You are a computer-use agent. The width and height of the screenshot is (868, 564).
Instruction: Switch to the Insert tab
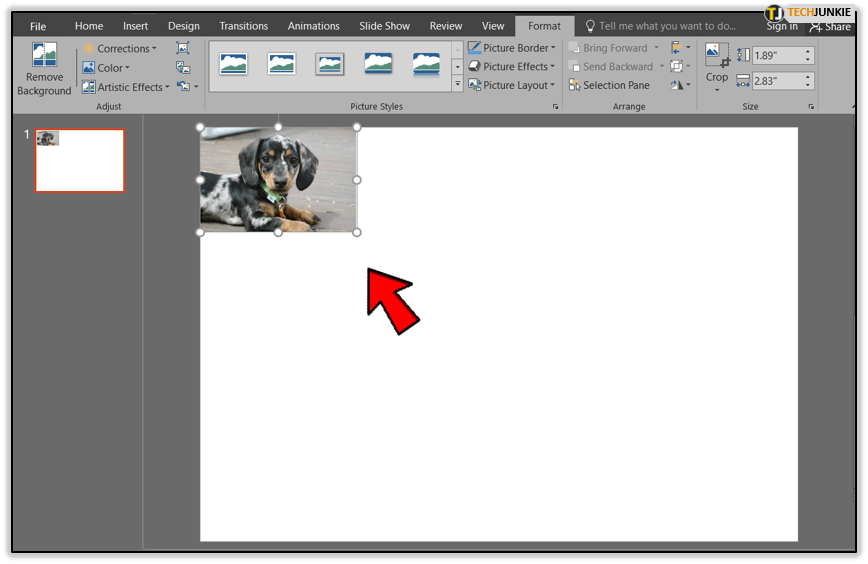135,26
